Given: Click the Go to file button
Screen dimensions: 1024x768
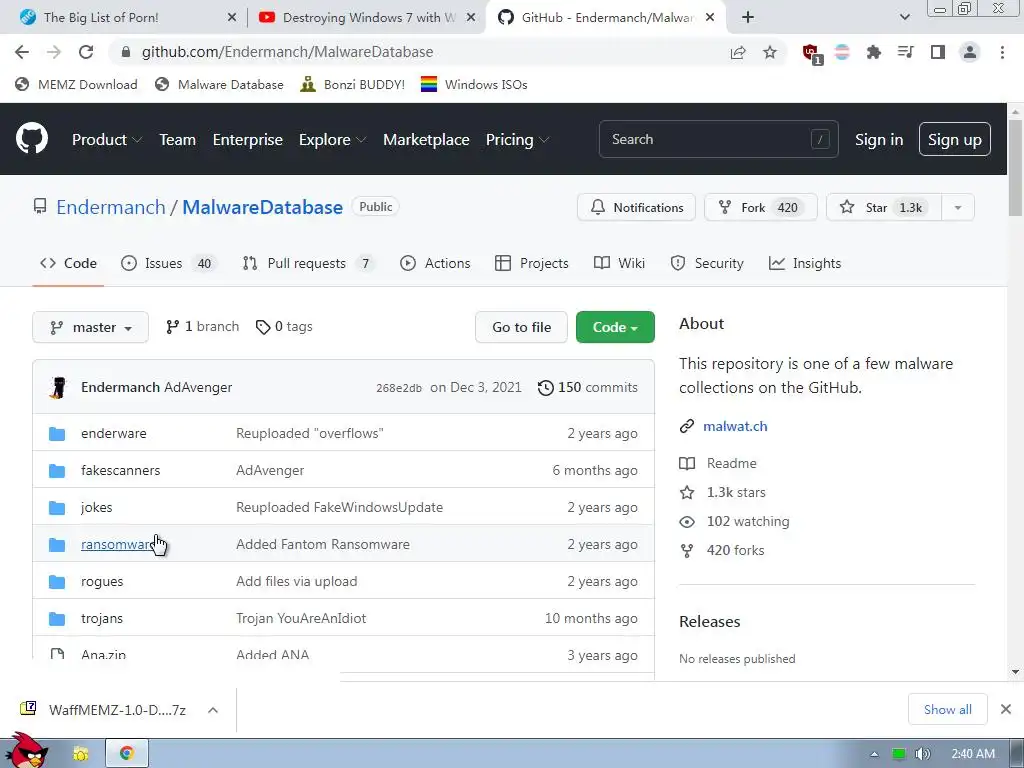Looking at the screenshot, I should [521, 327].
